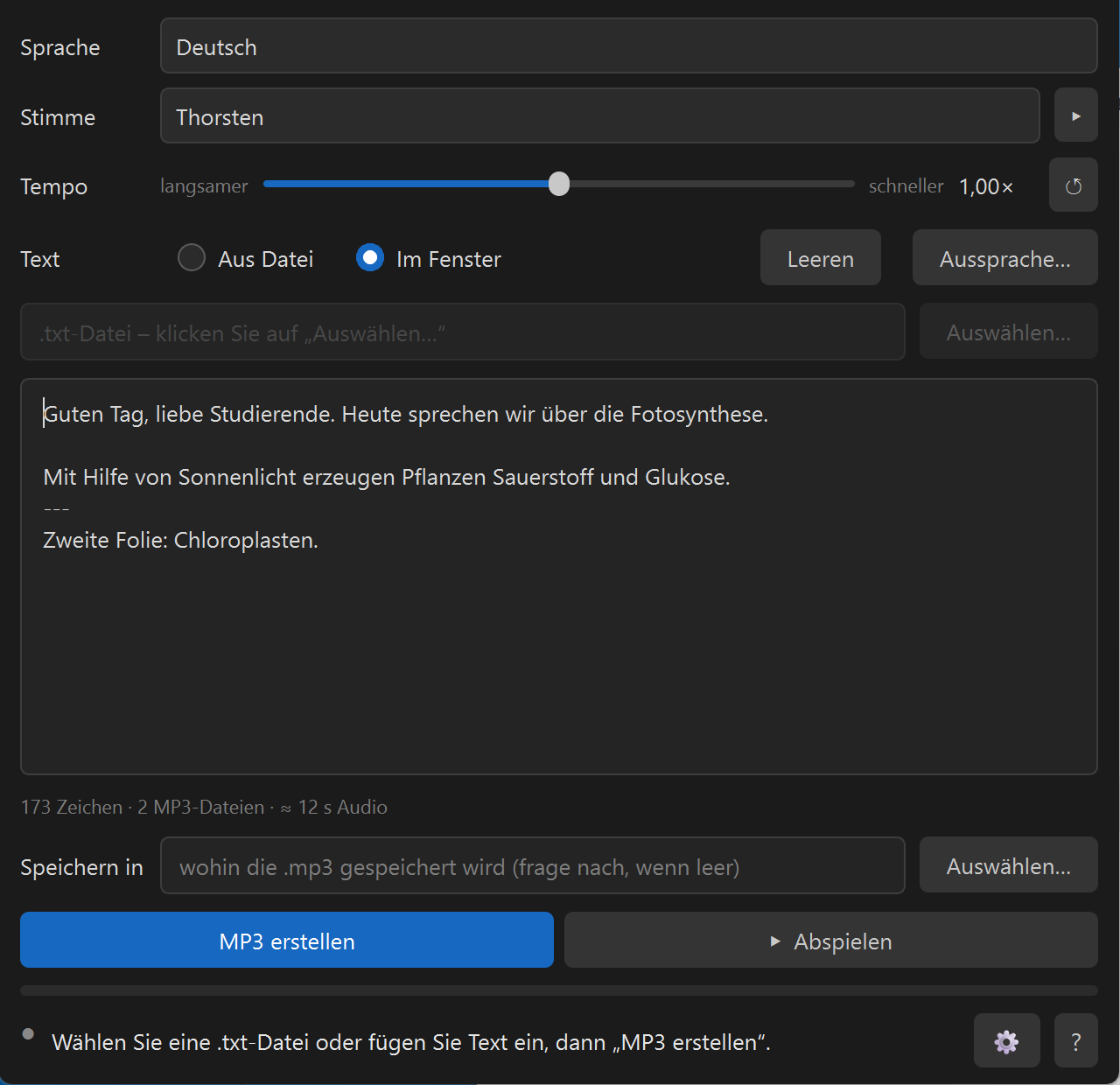Open help with the question mark button
Viewport: 1120px width, 1085px height.
coord(1075,1041)
